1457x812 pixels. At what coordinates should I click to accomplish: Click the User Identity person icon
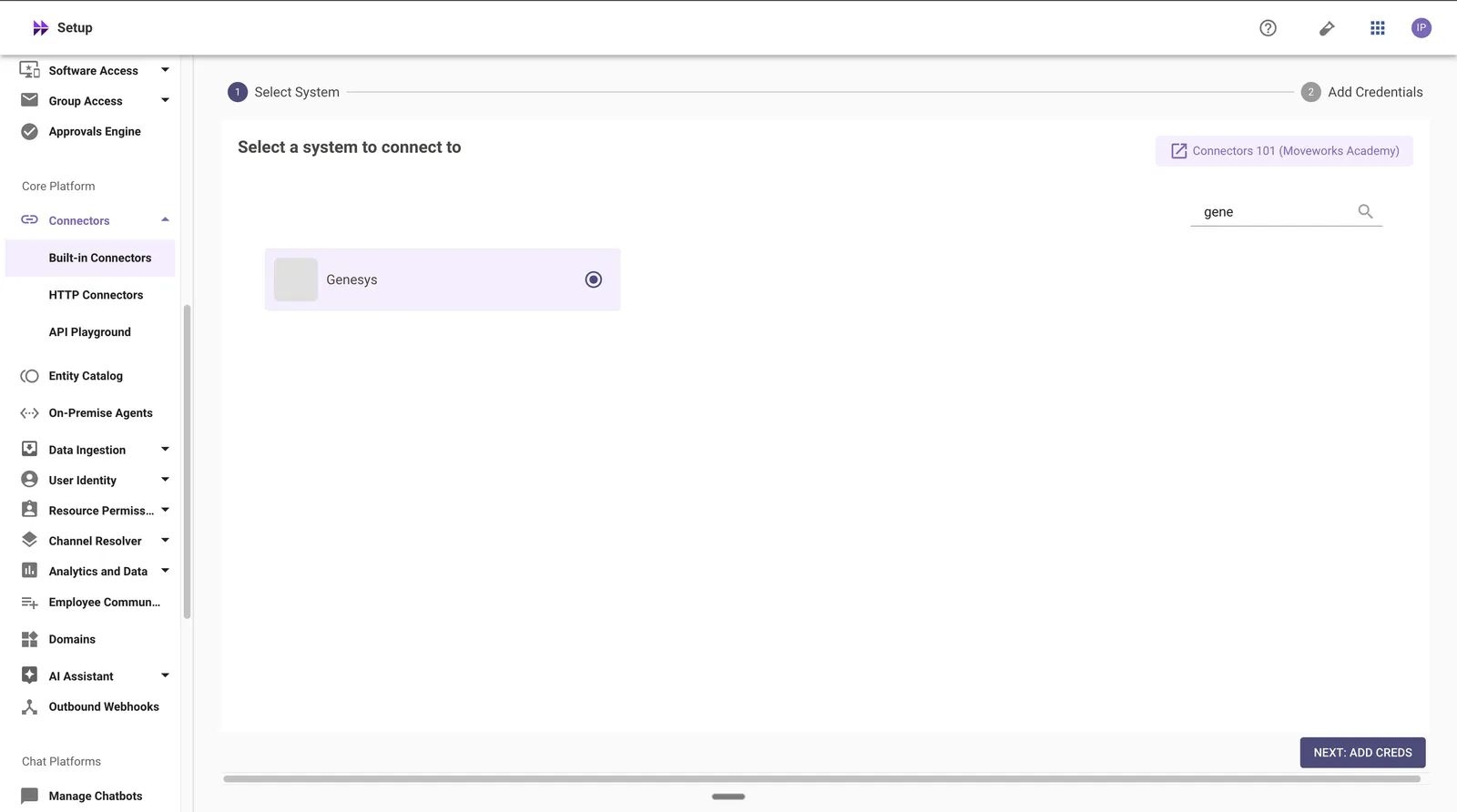click(x=30, y=480)
